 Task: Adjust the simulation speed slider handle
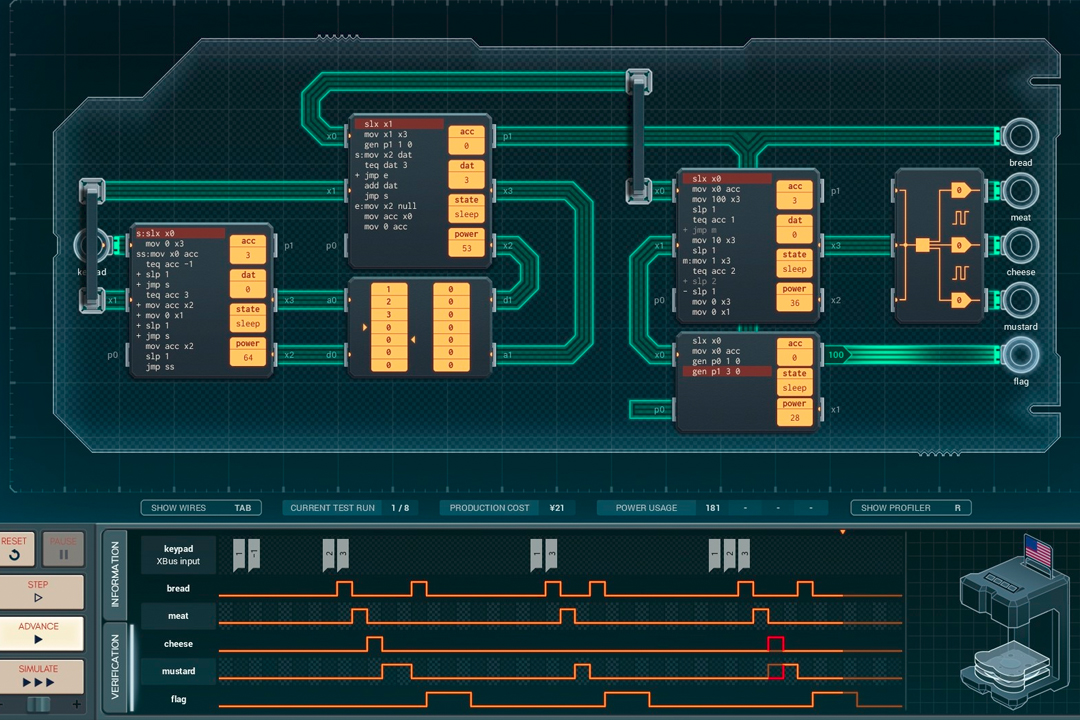pyautogui.click(x=39, y=704)
